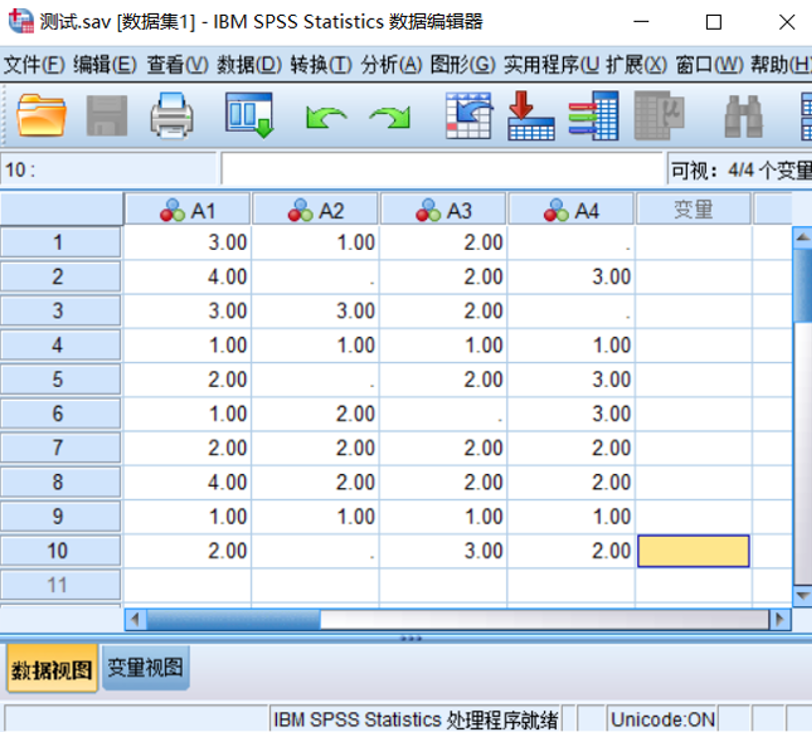Click the binoculars Find icon

(x=744, y=116)
